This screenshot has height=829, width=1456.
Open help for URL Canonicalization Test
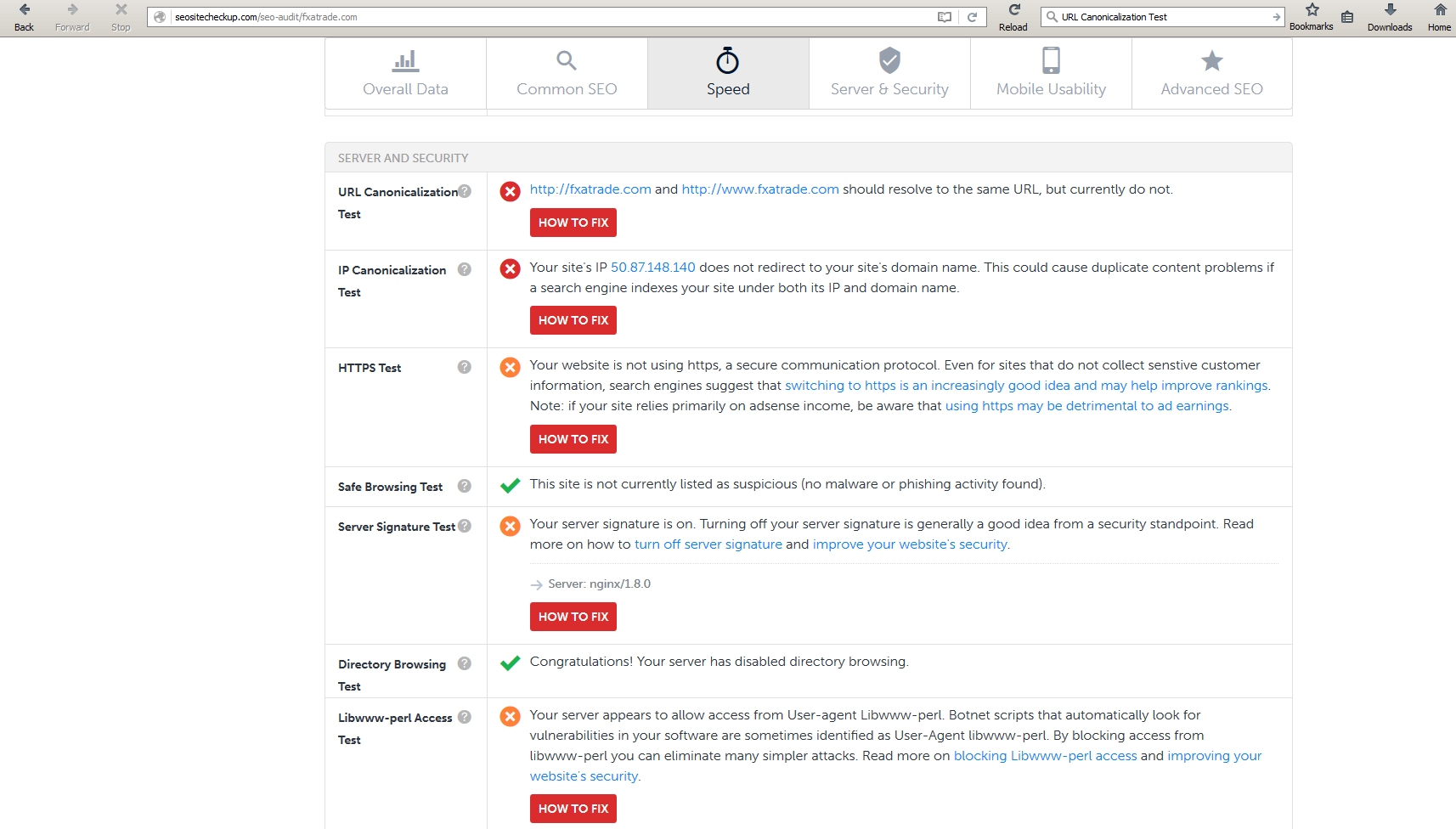(x=465, y=191)
